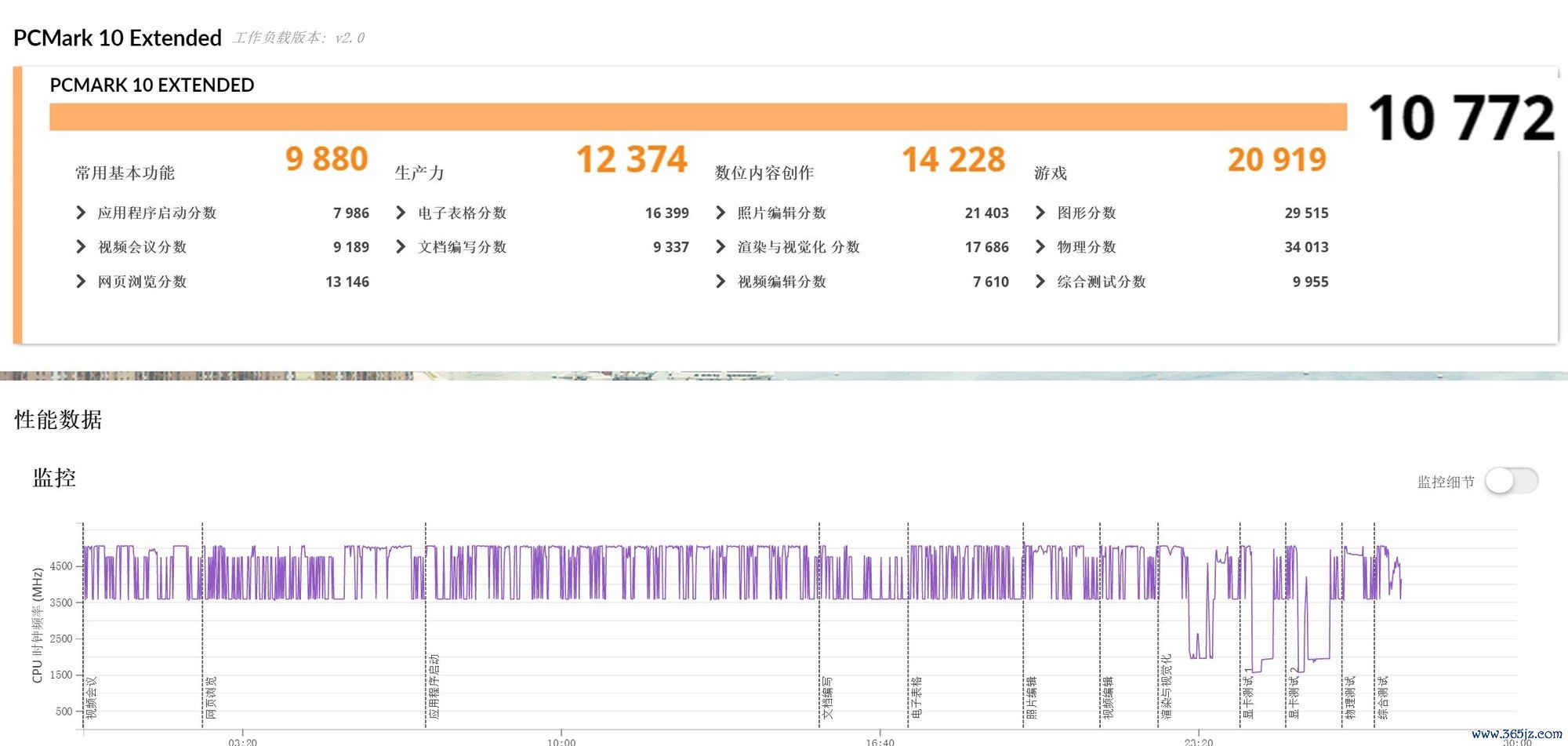Click the 14 228 content creation score
Image resolution: width=1568 pixels, height=746 pixels.
pos(953,159)
